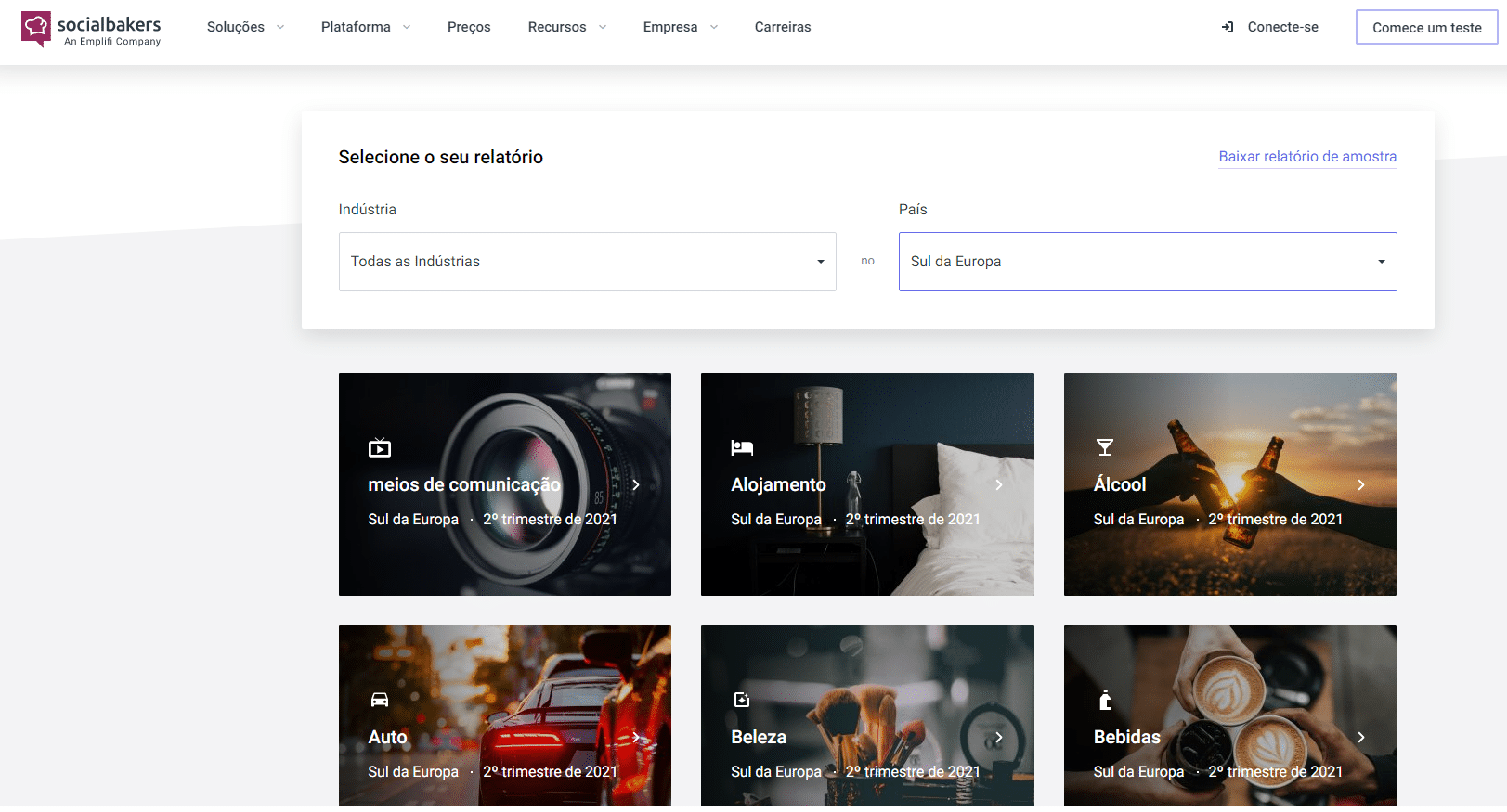Click the login arrow icon beside Conecte-se

click(1228, 28)
